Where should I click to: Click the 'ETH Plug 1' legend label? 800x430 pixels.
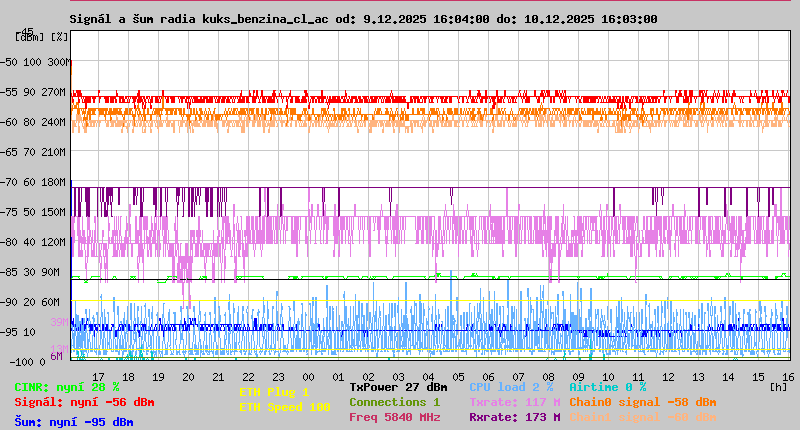(x=274, y=392)
